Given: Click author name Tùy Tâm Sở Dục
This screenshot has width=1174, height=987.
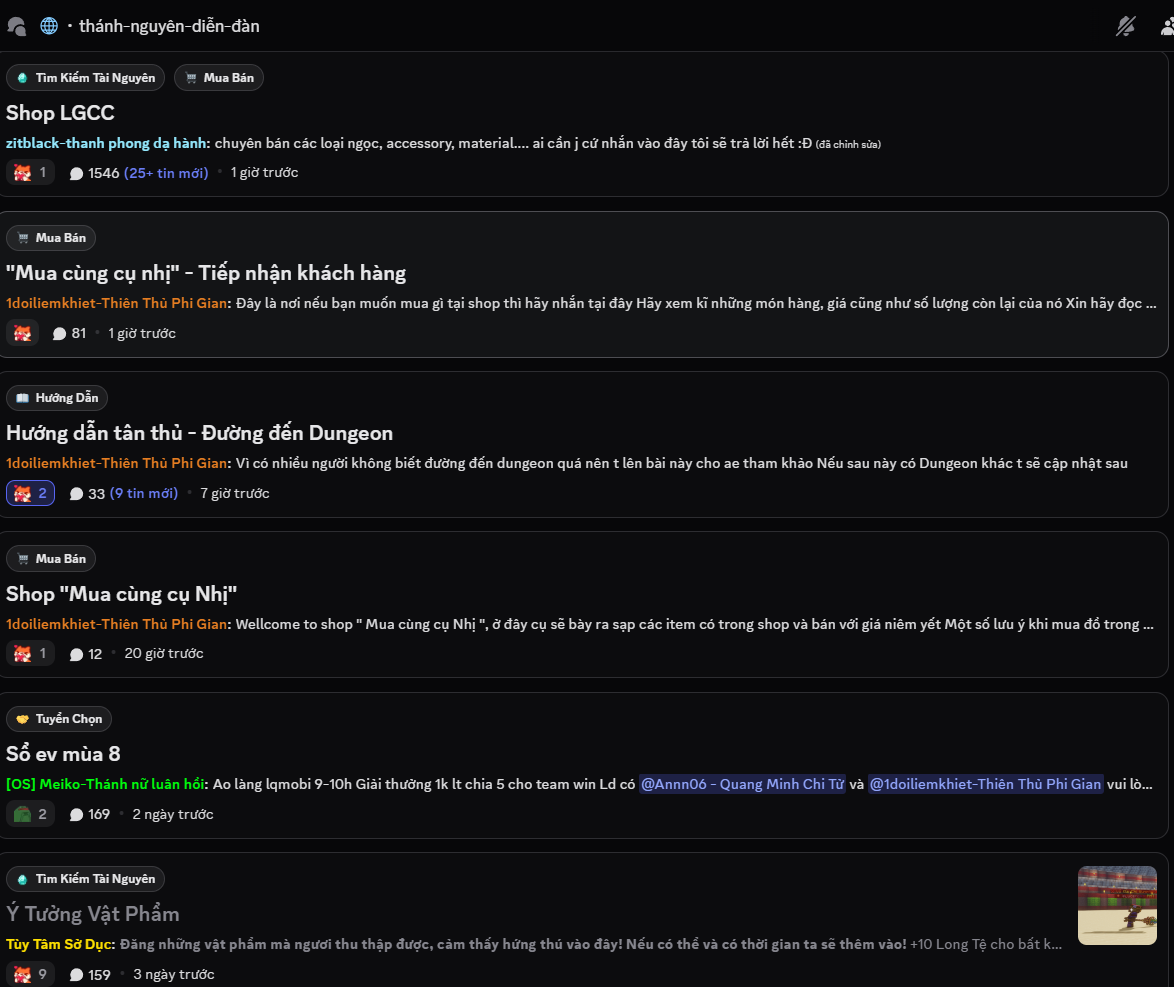Looking at the screenshot, I should tap(60, 944).
